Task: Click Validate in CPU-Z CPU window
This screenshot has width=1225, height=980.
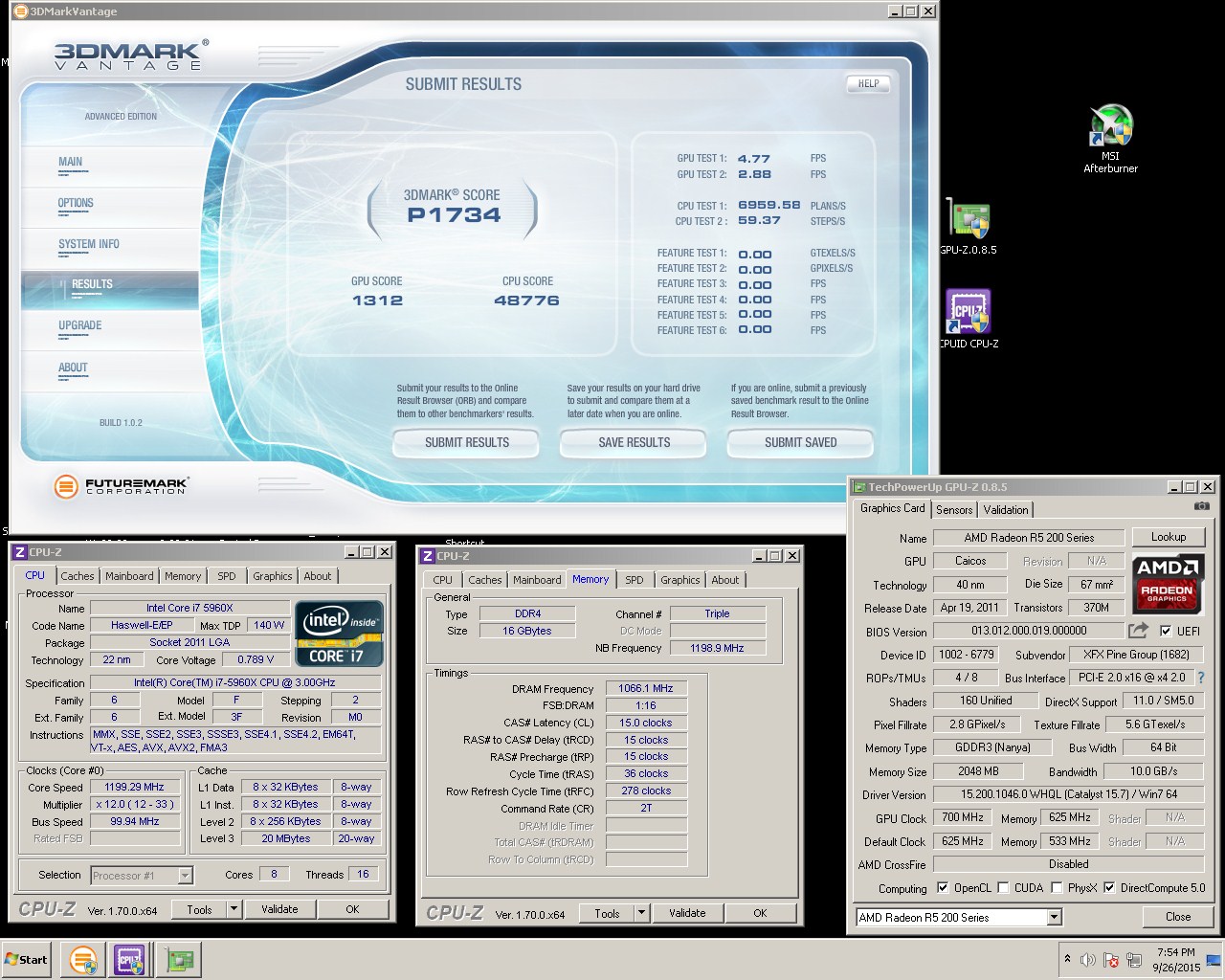Action: pos(279,909)
